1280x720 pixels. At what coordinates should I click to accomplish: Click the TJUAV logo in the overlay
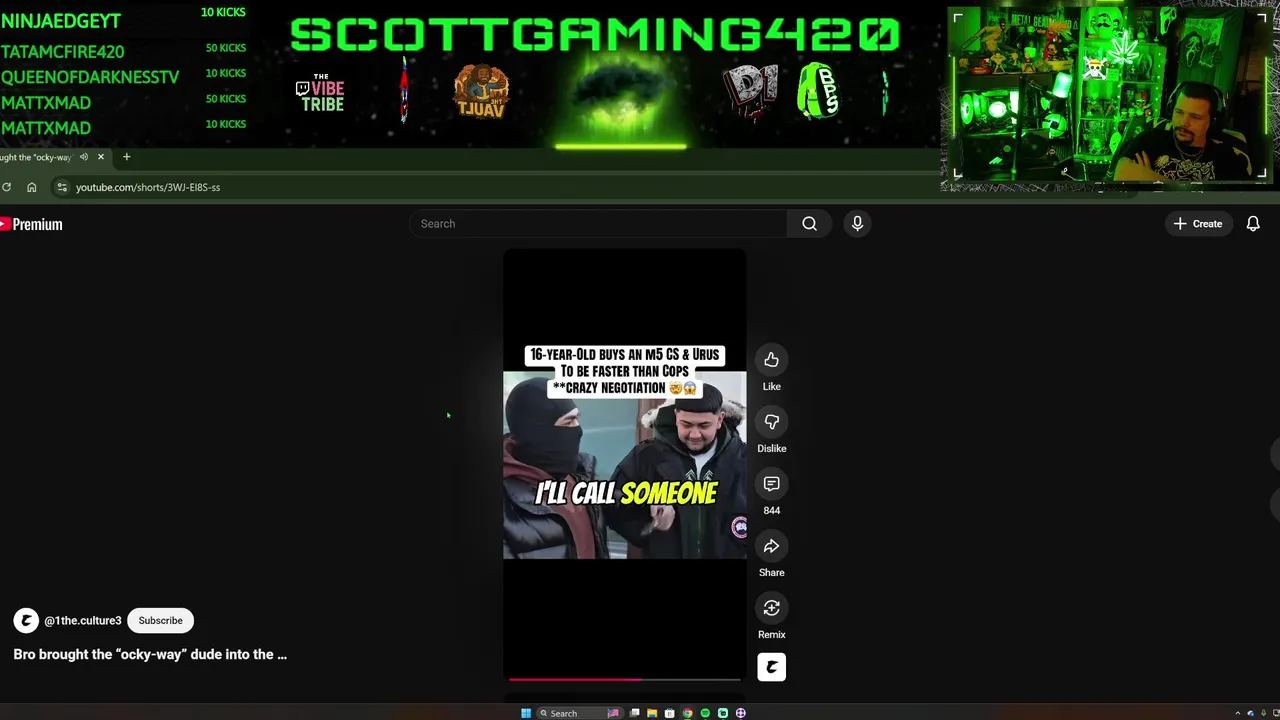point(481,92)
